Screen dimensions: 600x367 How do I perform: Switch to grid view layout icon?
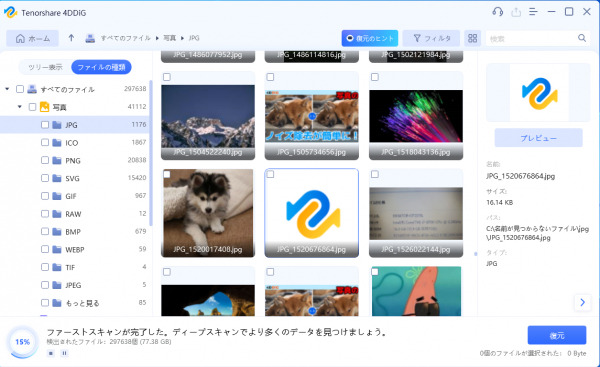(x=473, y=38)
